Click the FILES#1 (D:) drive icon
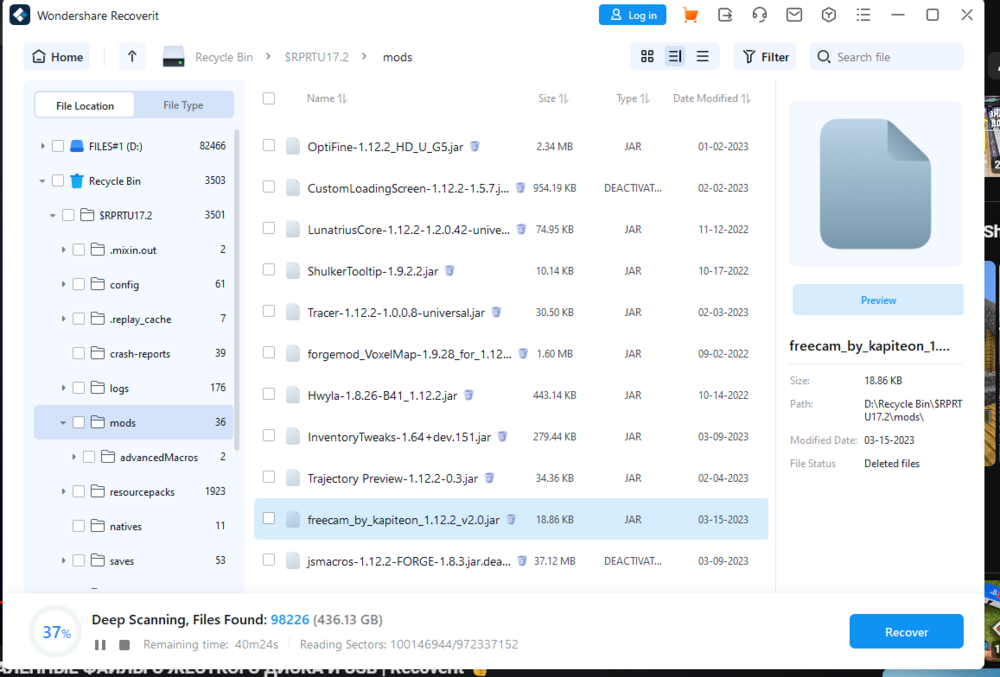The width and height of the screenshot is (1000, 677). (x=77, y=146)
